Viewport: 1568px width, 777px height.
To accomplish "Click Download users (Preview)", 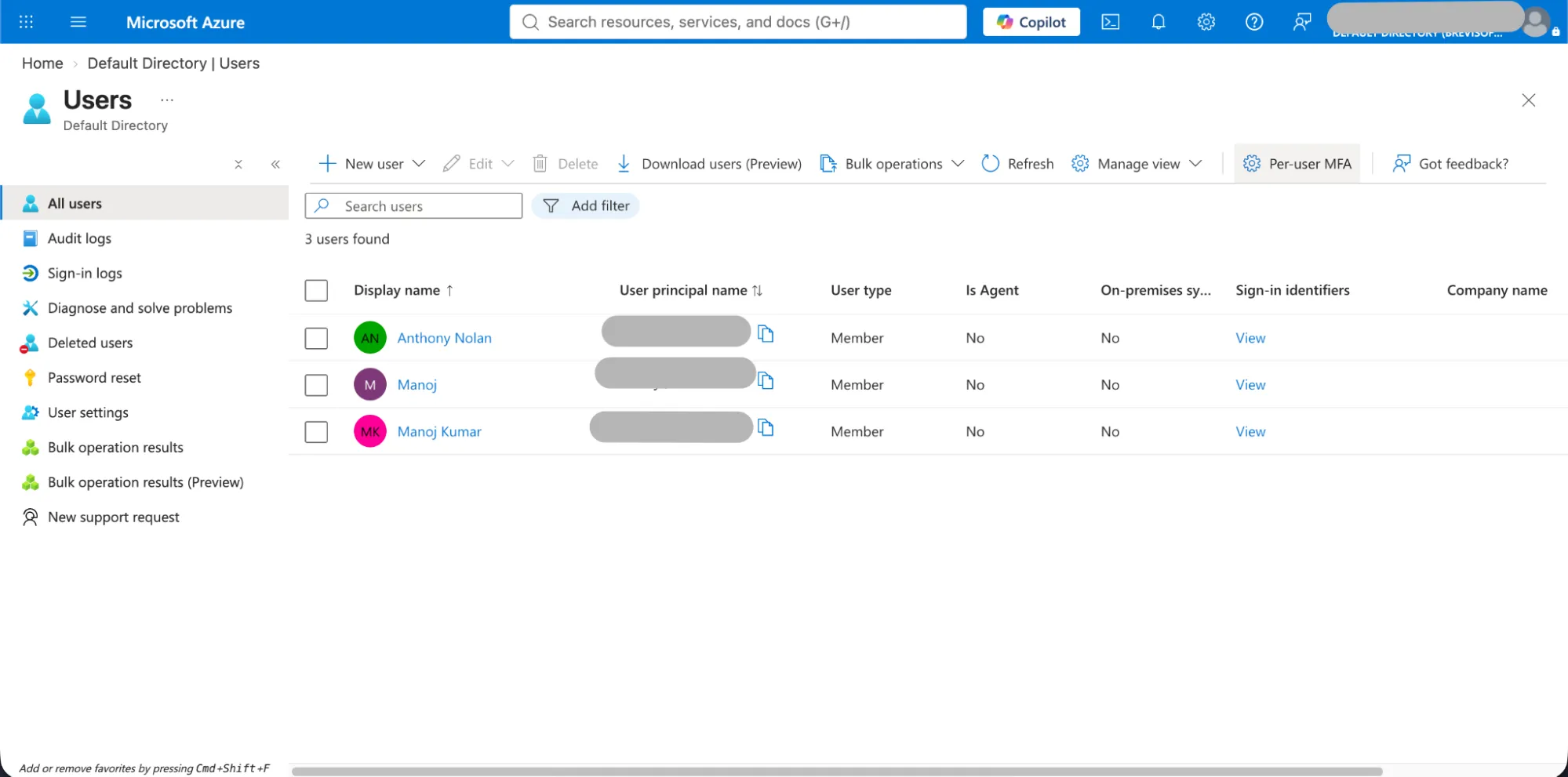I will 708,164.
